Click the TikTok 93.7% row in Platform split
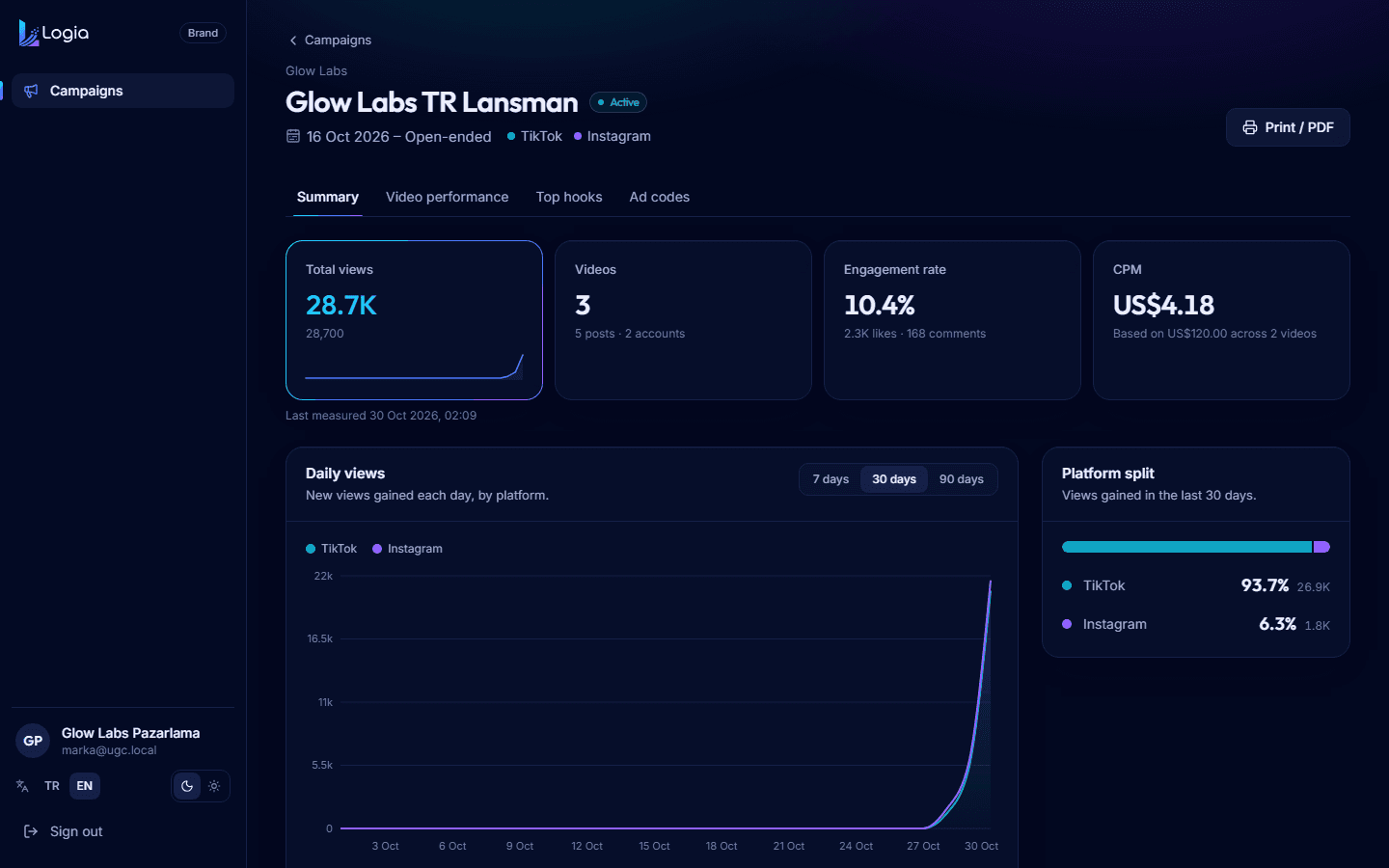This screenshot has height=868, width=1389. pyautogui.click(x=1196, y=585)
